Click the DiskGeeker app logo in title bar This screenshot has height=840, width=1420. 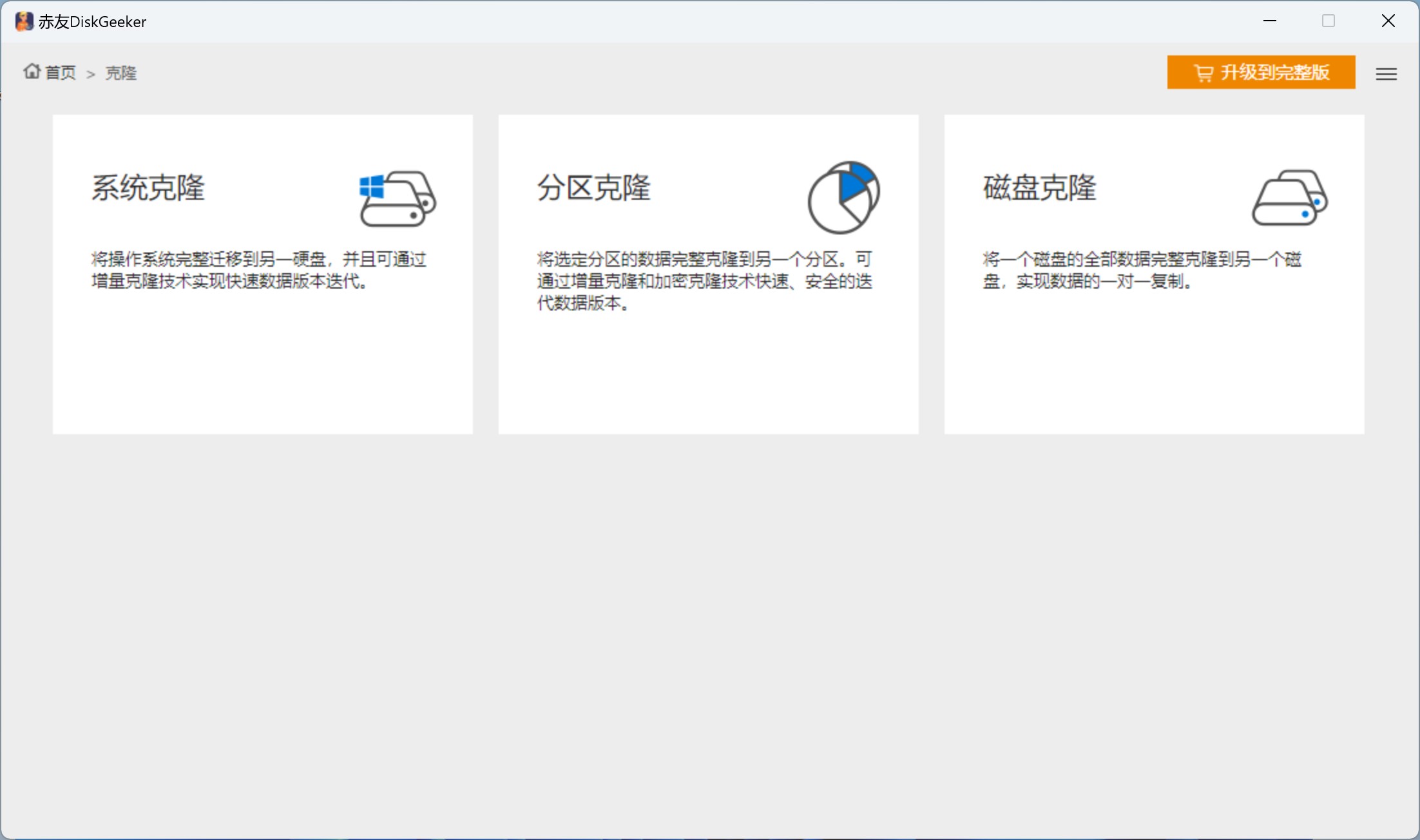[24, 21]
